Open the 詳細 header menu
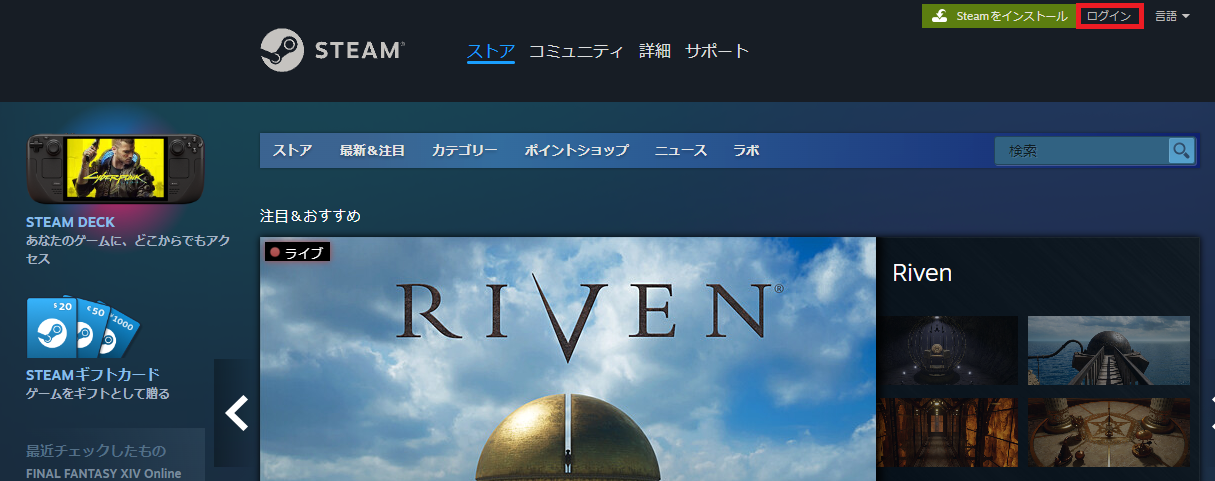This screenshot has width=1215, height=481. (x=655, y=51)
